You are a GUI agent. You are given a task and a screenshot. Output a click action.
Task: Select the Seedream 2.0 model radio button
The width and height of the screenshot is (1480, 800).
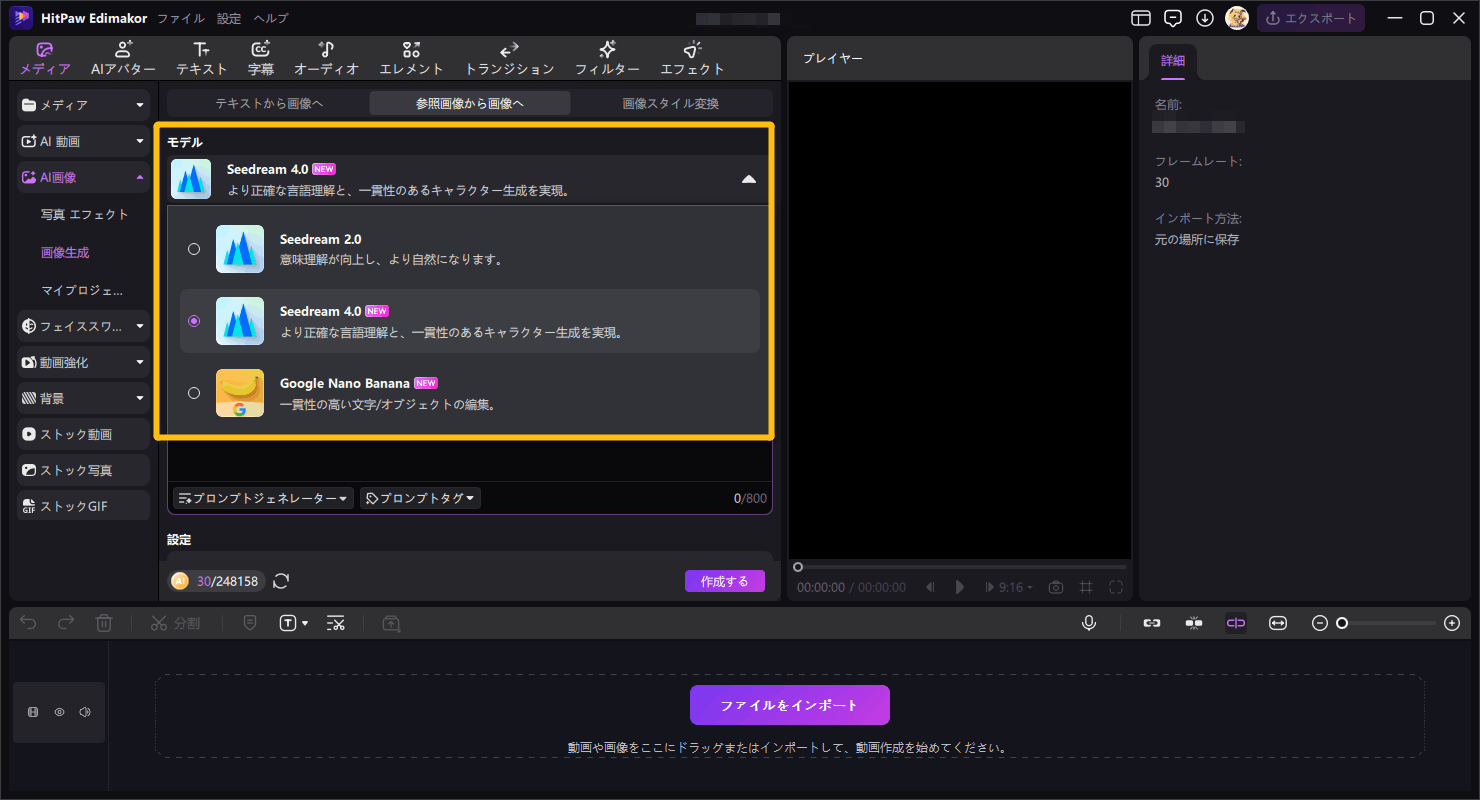194,249
